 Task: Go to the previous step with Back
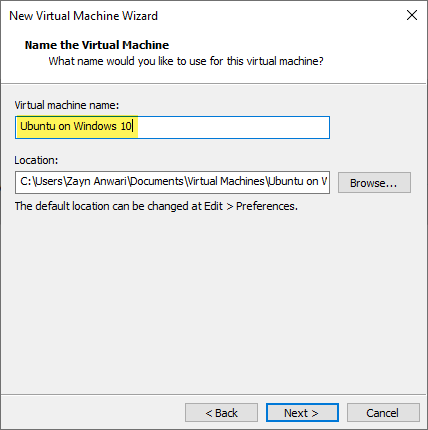click(x=221, y=413)
